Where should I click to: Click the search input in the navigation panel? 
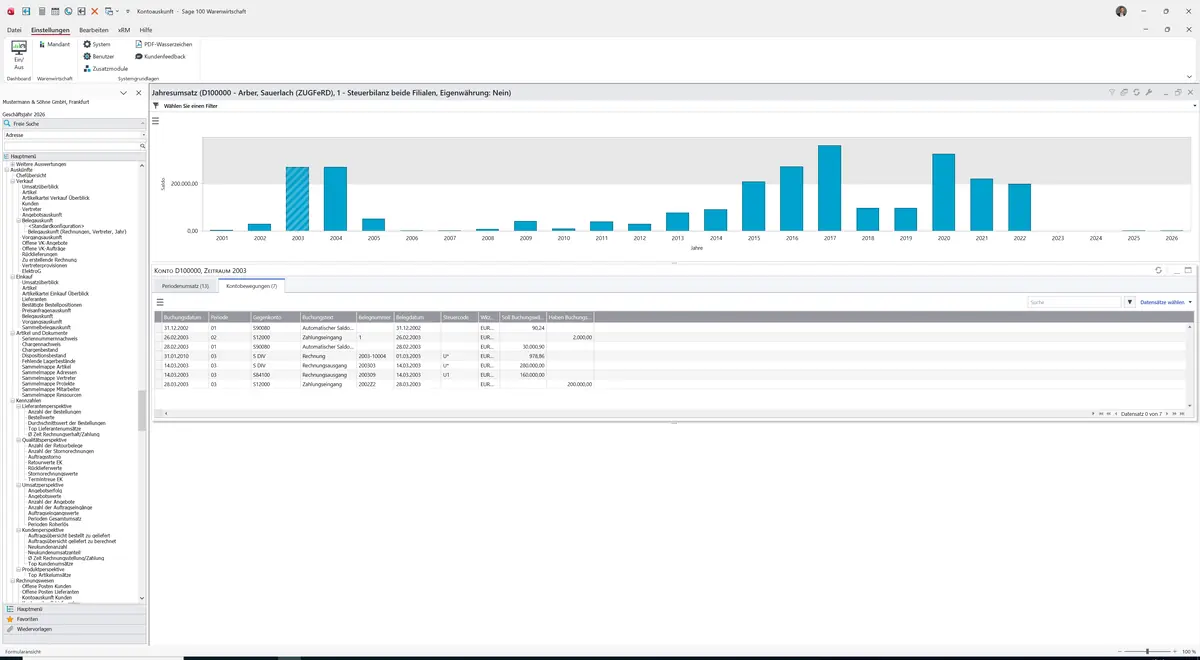click(x=74, y=146)
